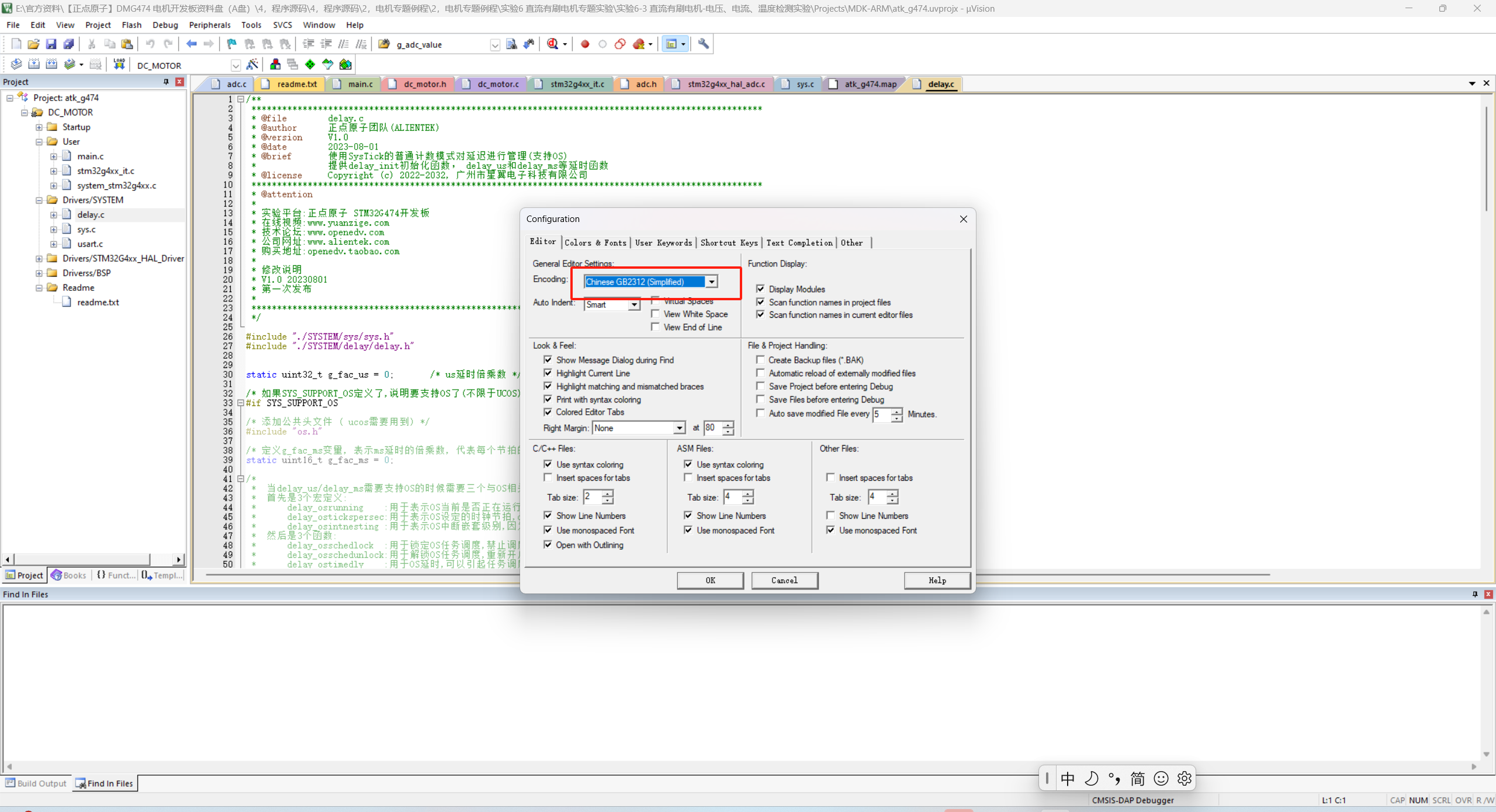The width and height of the screenshot is (1496, 812).
Task: Click the Save All icon
Action: (69, 44)
